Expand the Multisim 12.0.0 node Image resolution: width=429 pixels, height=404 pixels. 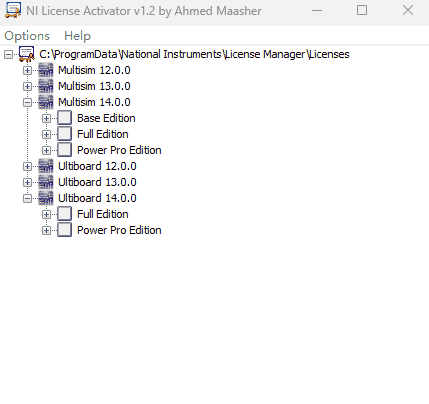tap(28, 70)
